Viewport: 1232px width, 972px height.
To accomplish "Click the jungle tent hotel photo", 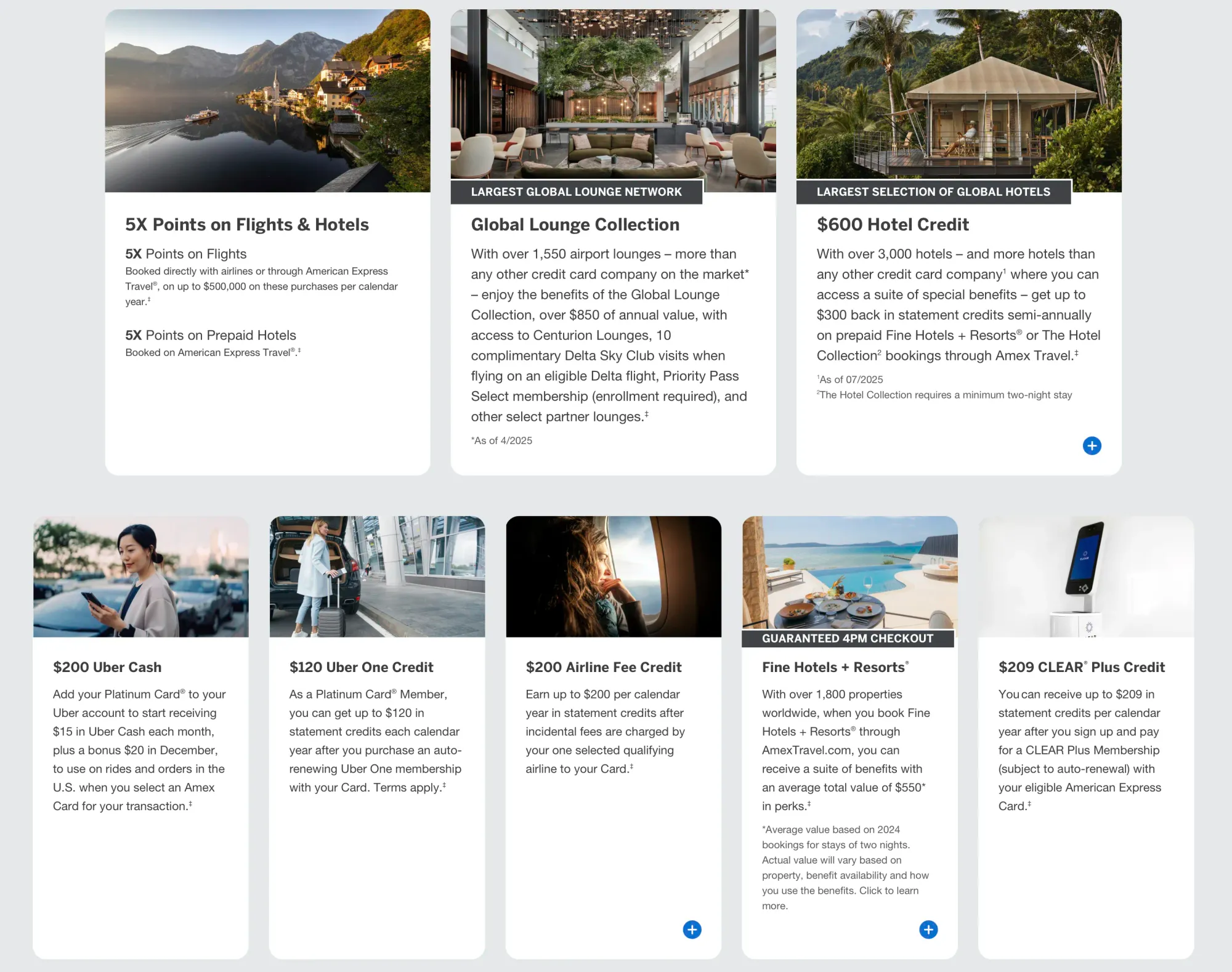I will click(x=958, y=92).
